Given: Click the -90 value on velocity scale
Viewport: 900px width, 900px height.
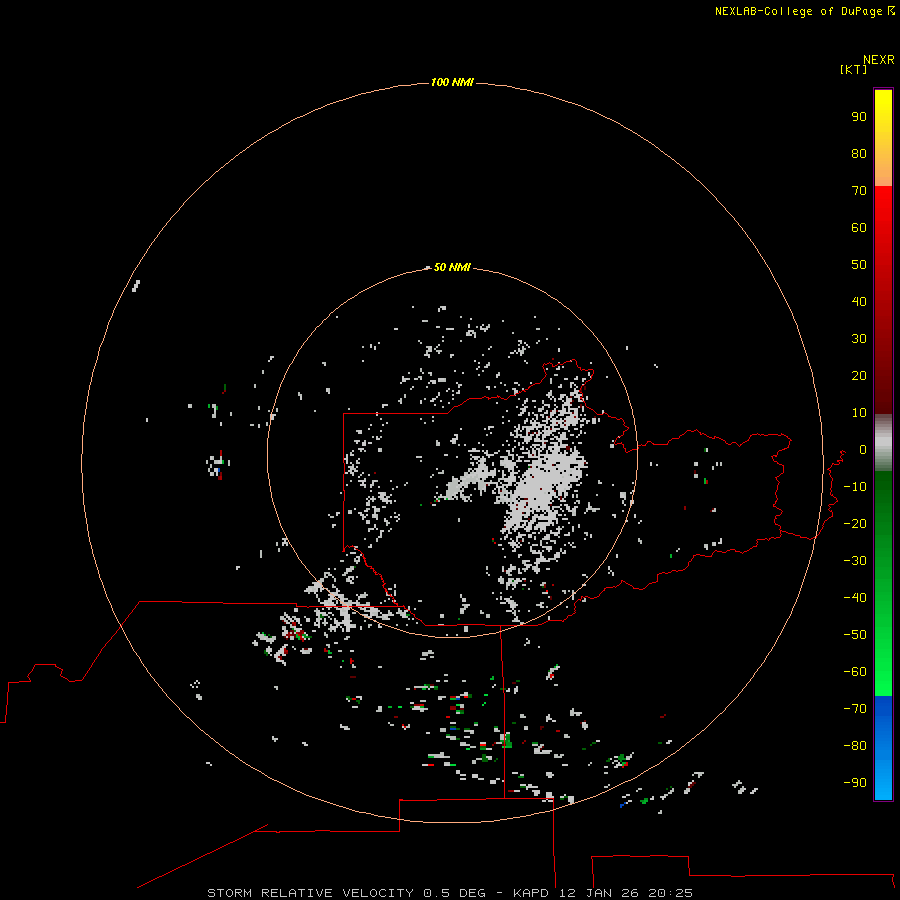Looking at the screenshot, I should [855, 783].
